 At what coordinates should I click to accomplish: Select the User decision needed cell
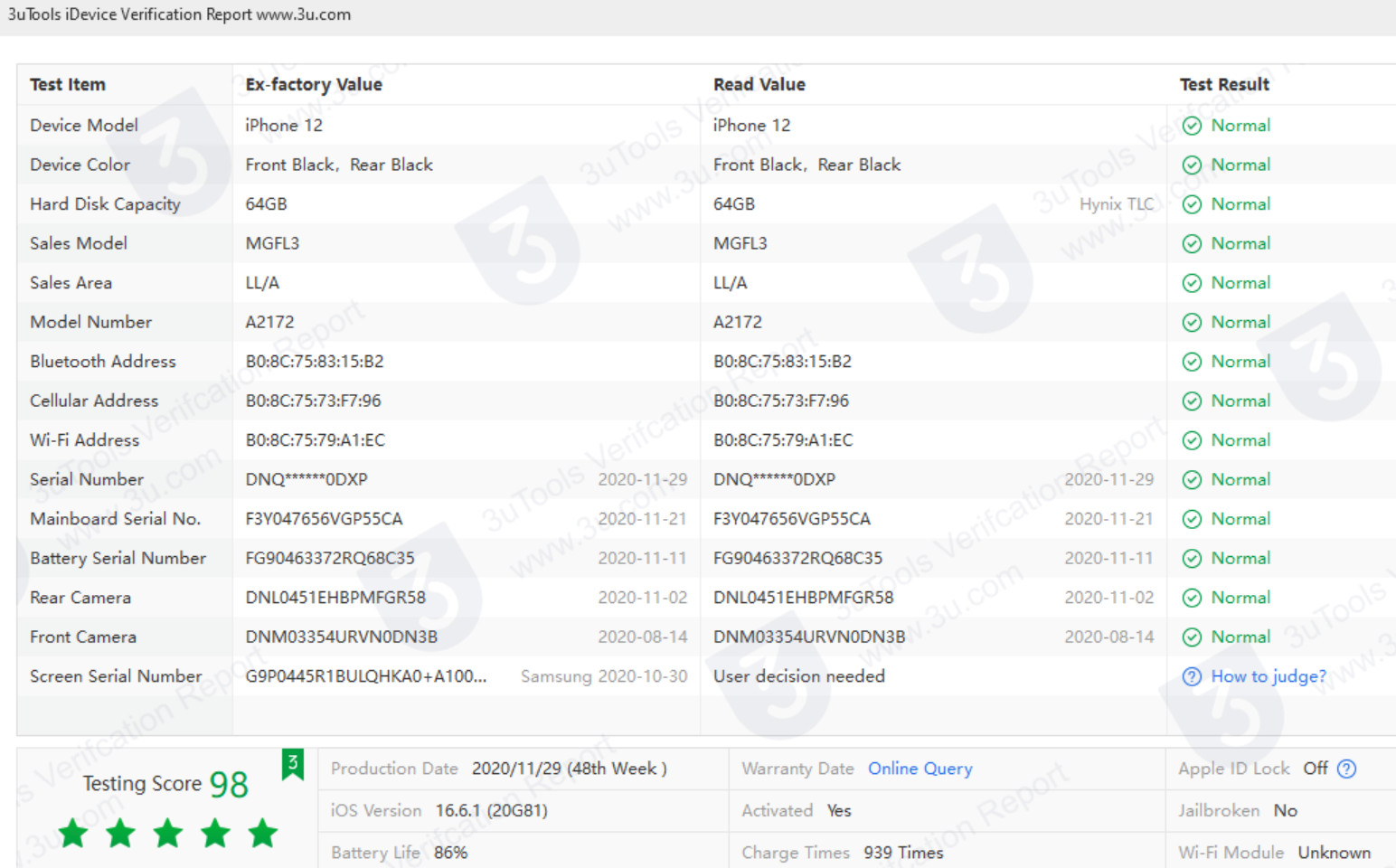[798, 676]
